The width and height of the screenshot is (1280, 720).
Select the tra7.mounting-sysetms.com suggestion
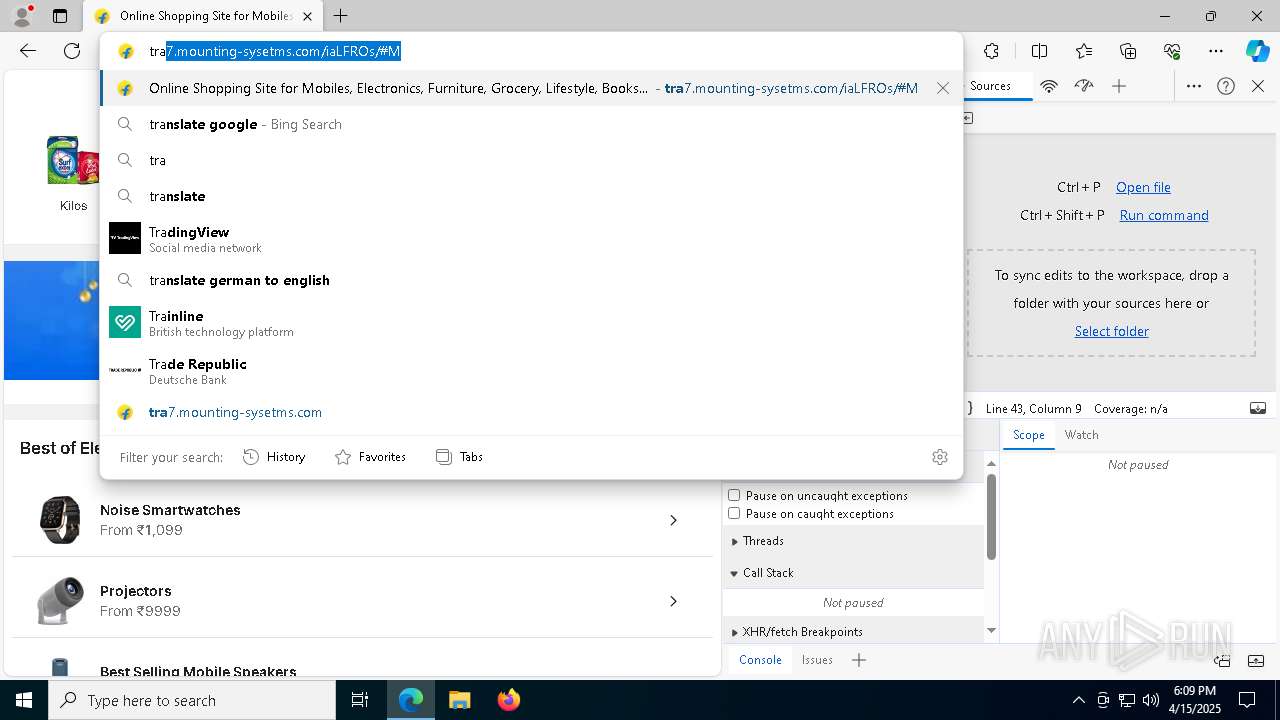[531, 412]
